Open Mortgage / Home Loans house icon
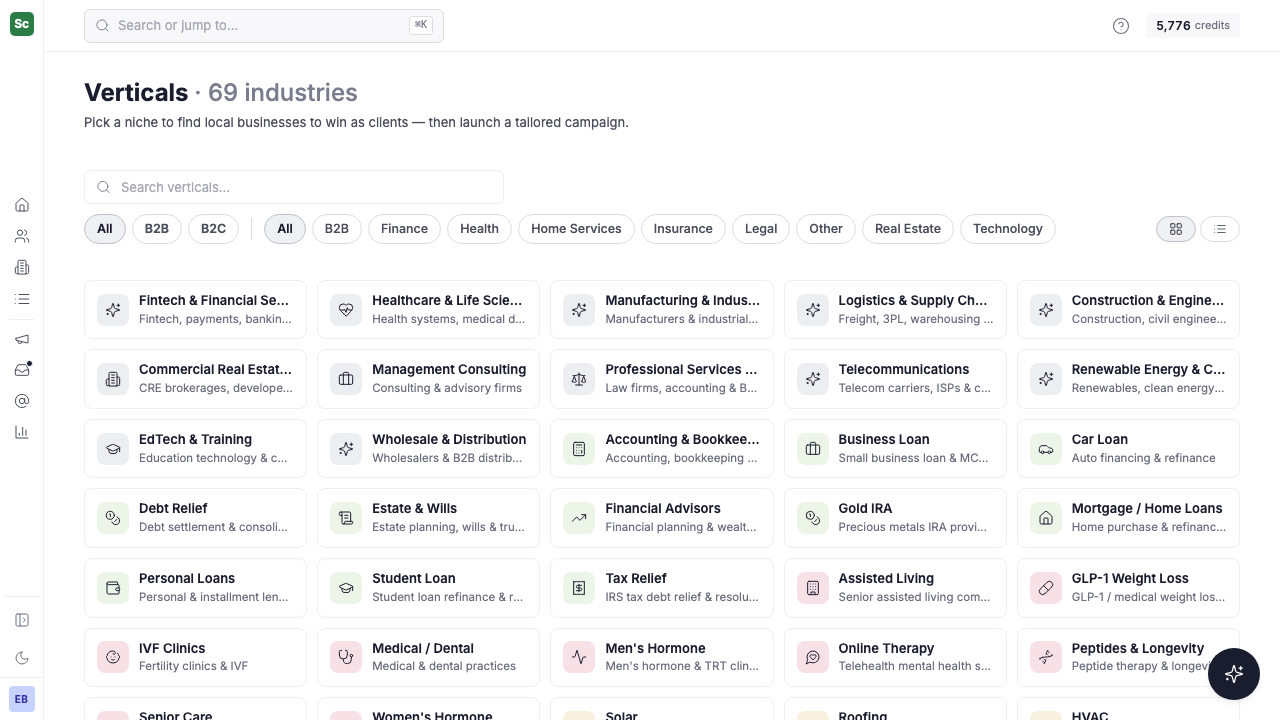Viewport: 1280px width, 720px height. coord(1046,518)
